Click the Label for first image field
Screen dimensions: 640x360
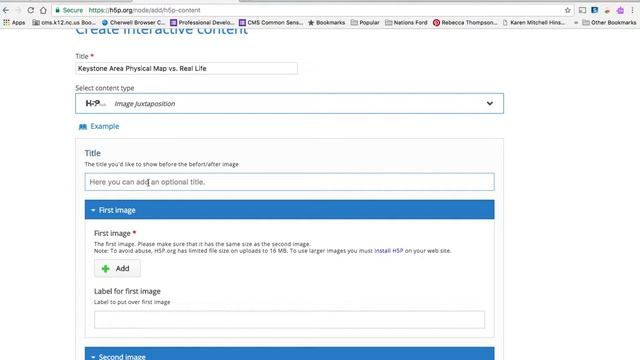tap(289, 320)
